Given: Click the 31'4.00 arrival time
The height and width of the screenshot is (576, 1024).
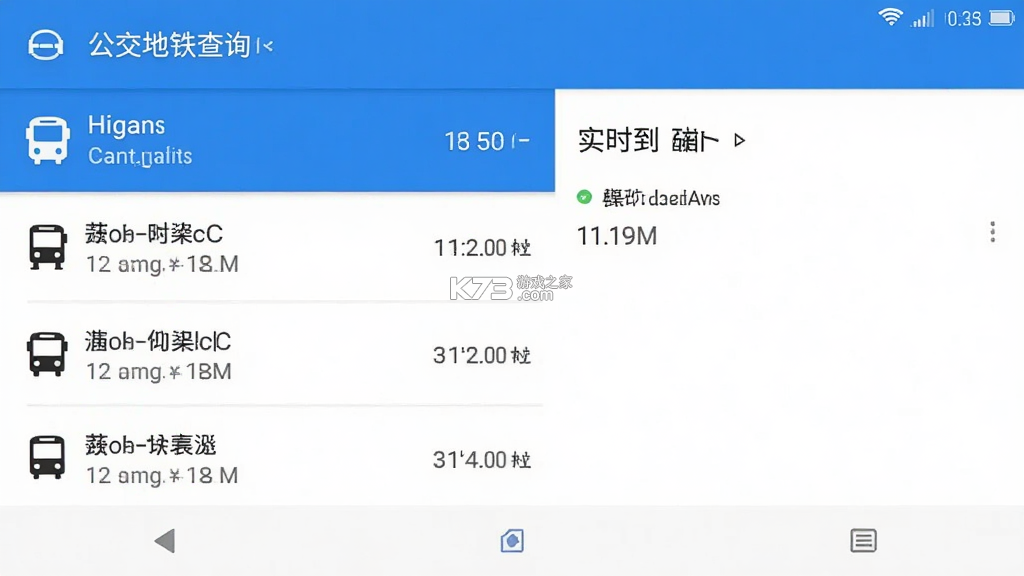Looking at the screenshot, I should (x=482, y=460).
